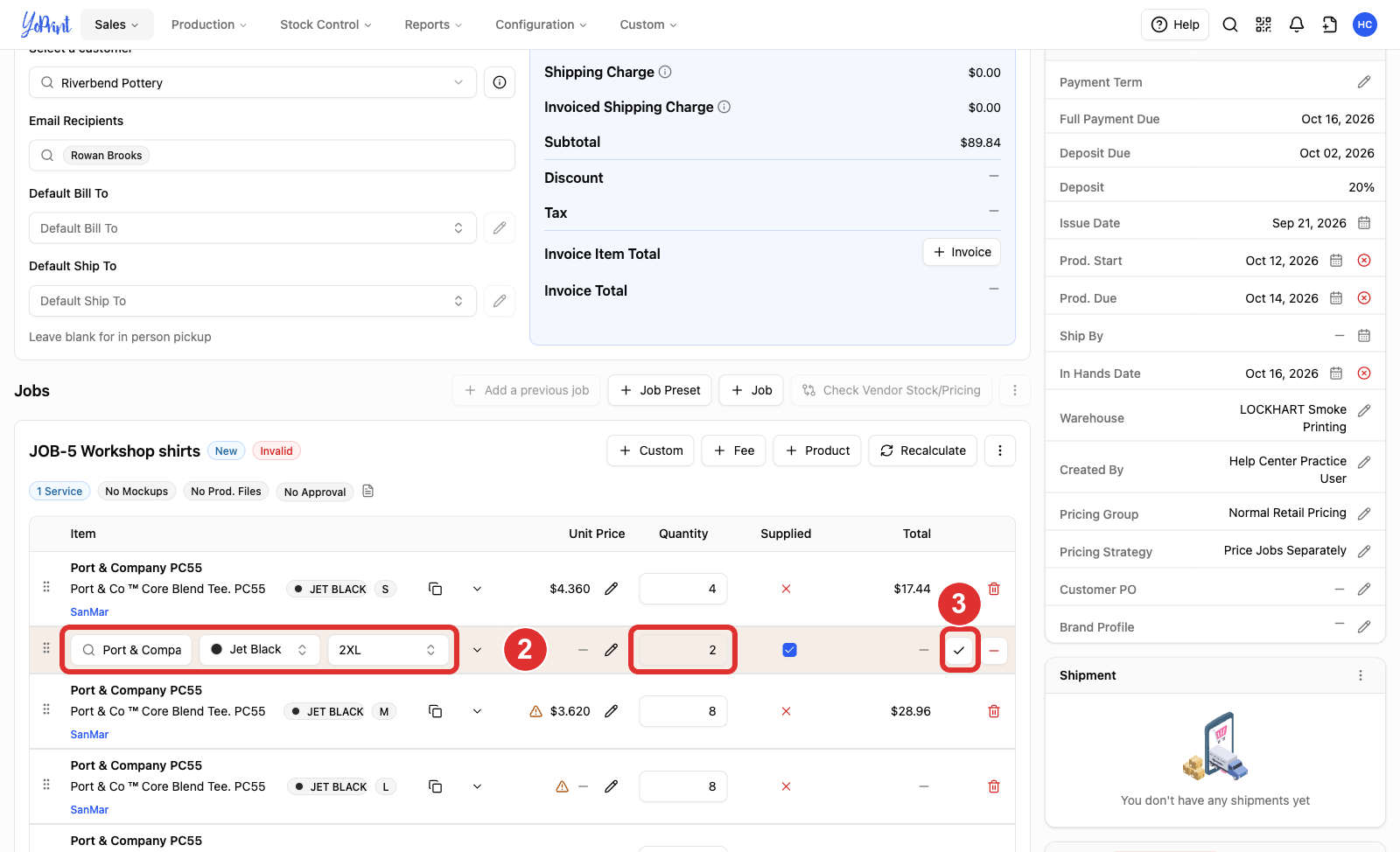Open notifications bell in header
The width and height of the screenshot is (1400, 852).
(1297, 24)
